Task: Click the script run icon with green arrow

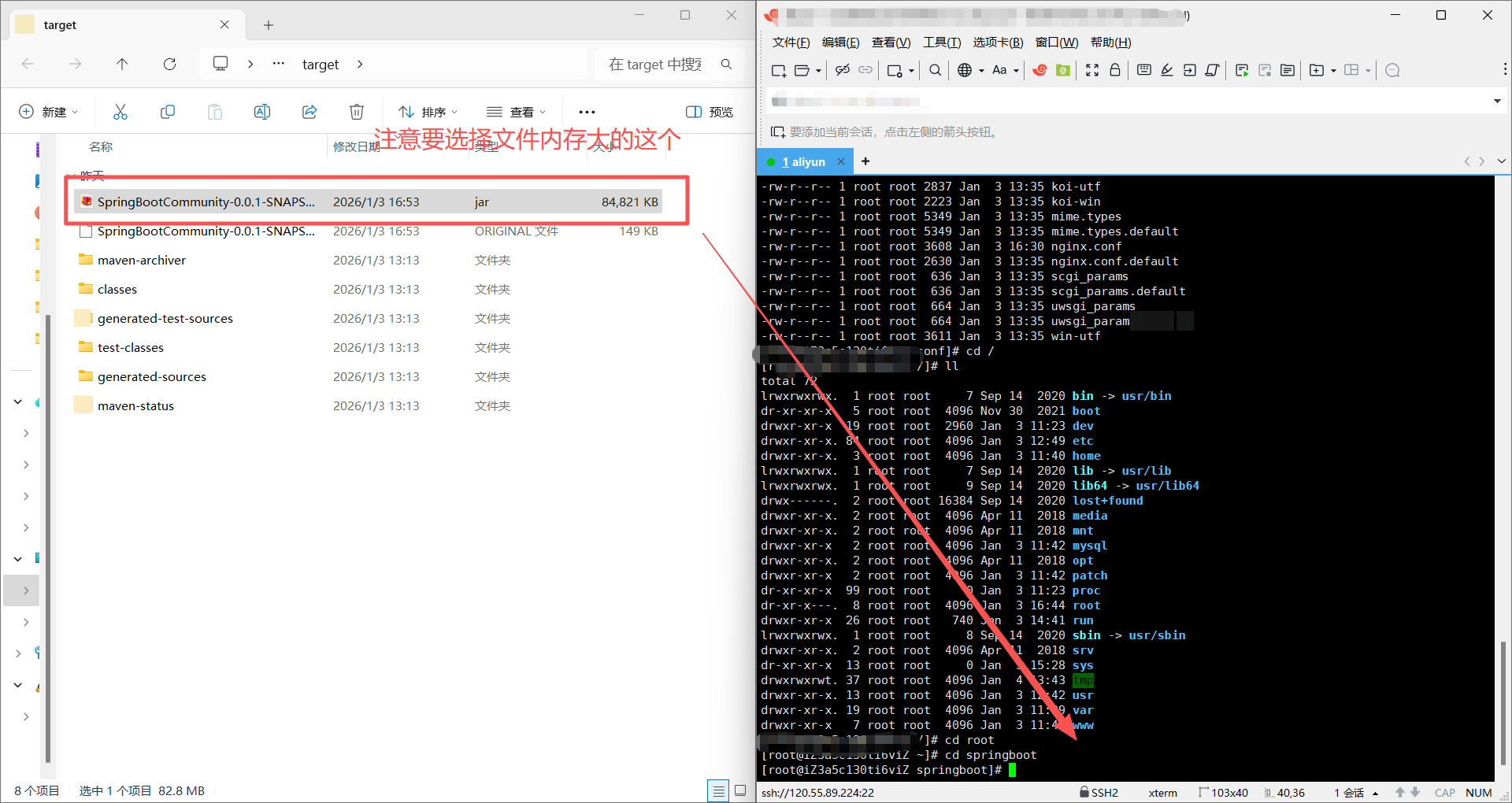Action: point(1242,70)
